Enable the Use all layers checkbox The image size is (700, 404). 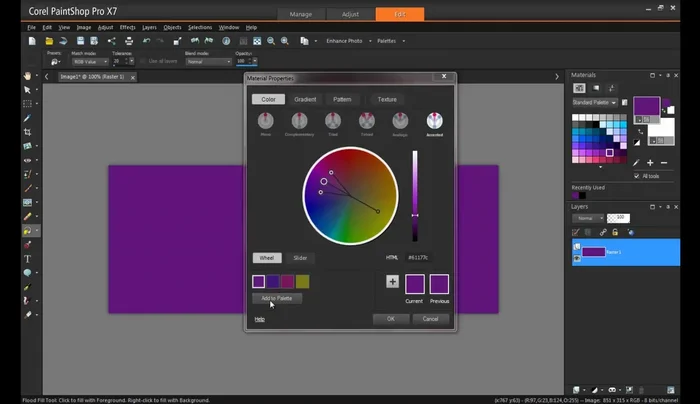point(143,61)
